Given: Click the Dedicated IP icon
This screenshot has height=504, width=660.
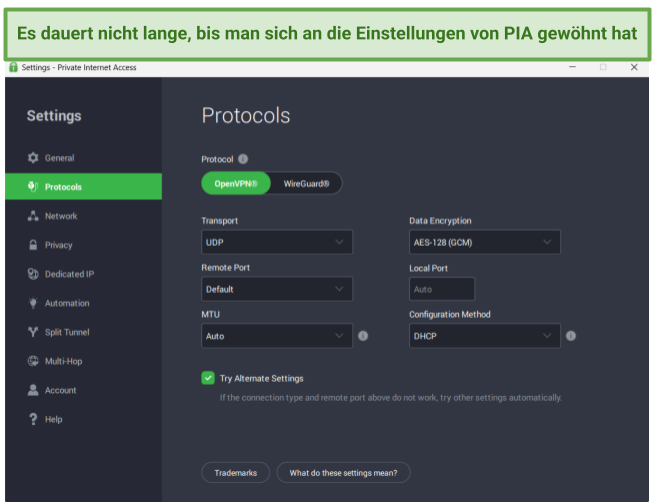Looking at the screenshot, I should (x=33, y=274).
